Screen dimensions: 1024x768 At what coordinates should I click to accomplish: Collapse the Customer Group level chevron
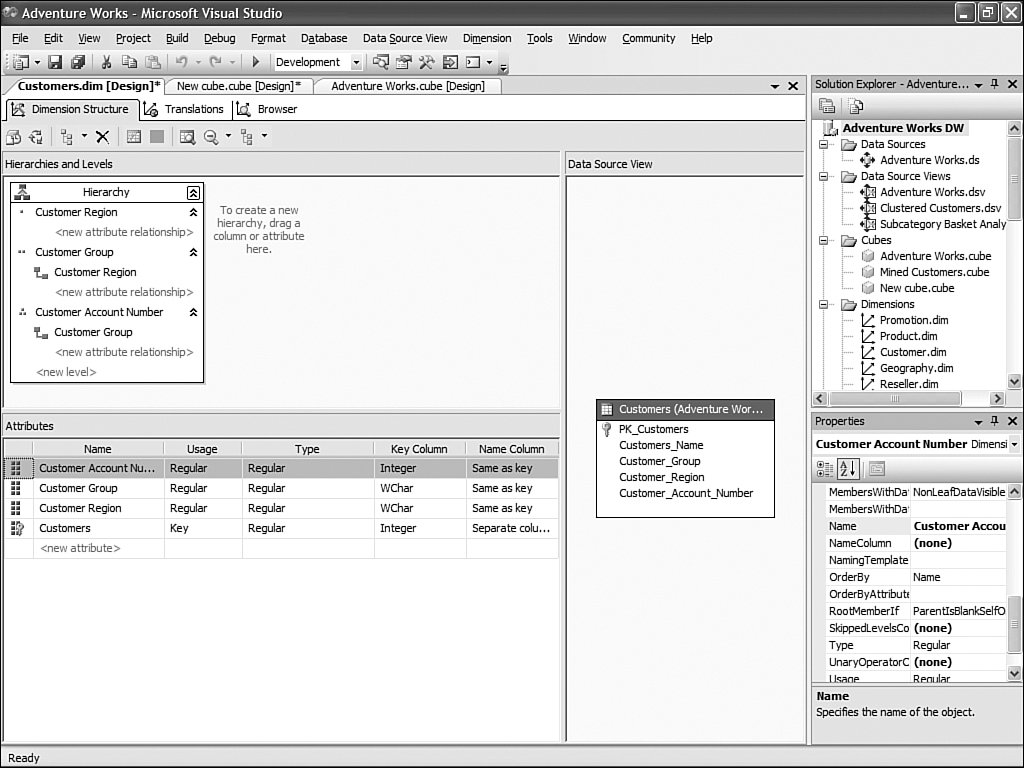[193, 252]
